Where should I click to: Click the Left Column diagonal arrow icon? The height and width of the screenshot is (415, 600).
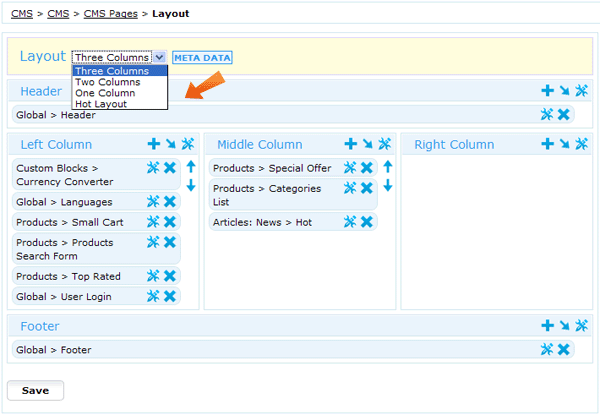point(171,144)
